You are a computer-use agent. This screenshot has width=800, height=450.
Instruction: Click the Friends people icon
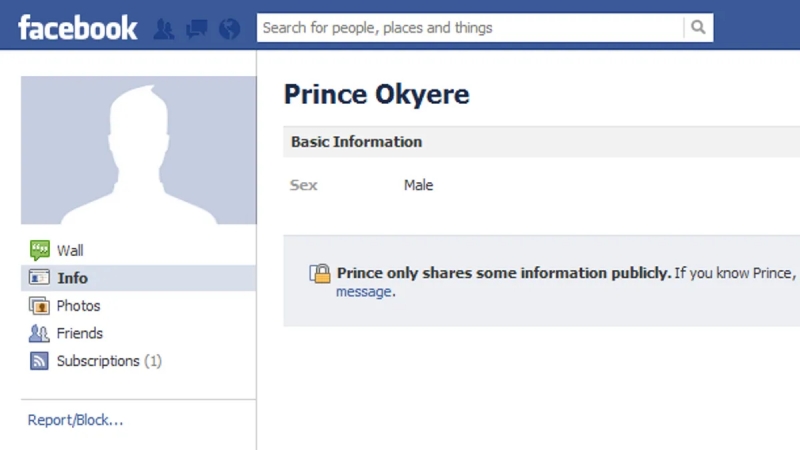39,333
